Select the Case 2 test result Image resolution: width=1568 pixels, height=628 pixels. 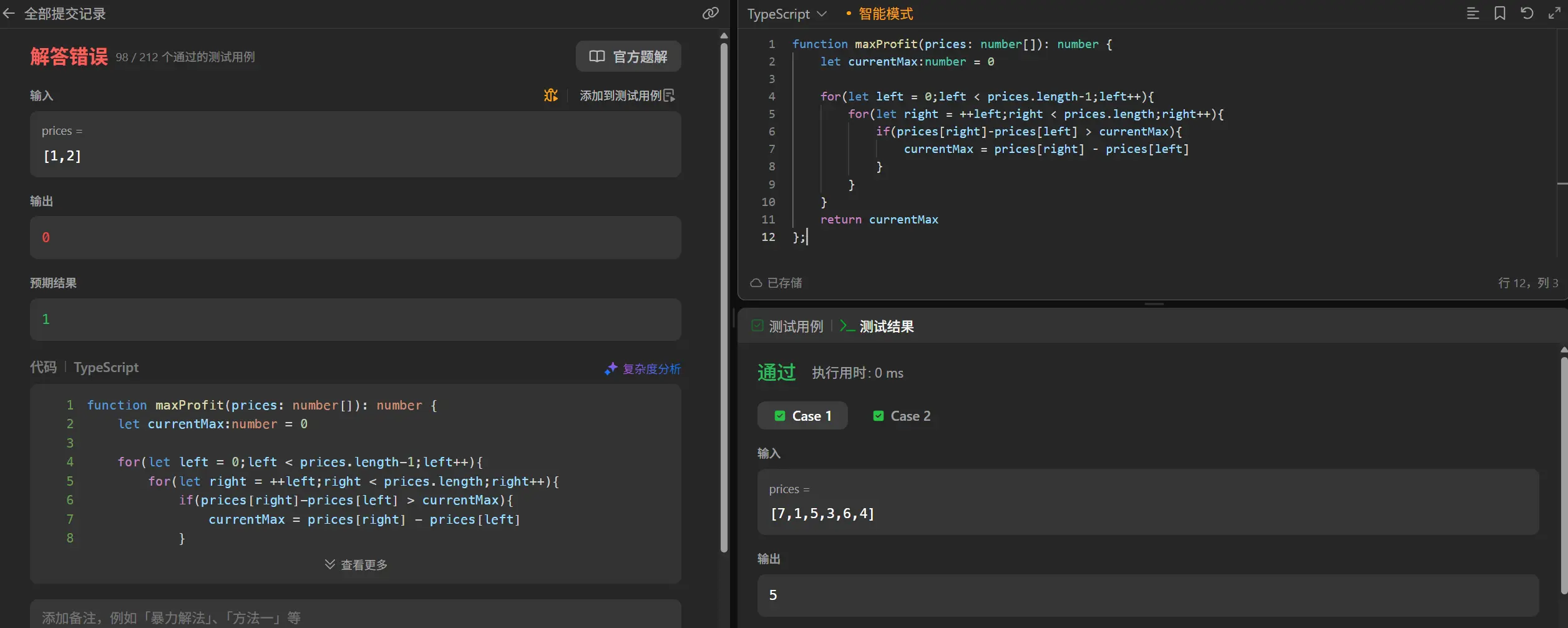tap(902, 416)
